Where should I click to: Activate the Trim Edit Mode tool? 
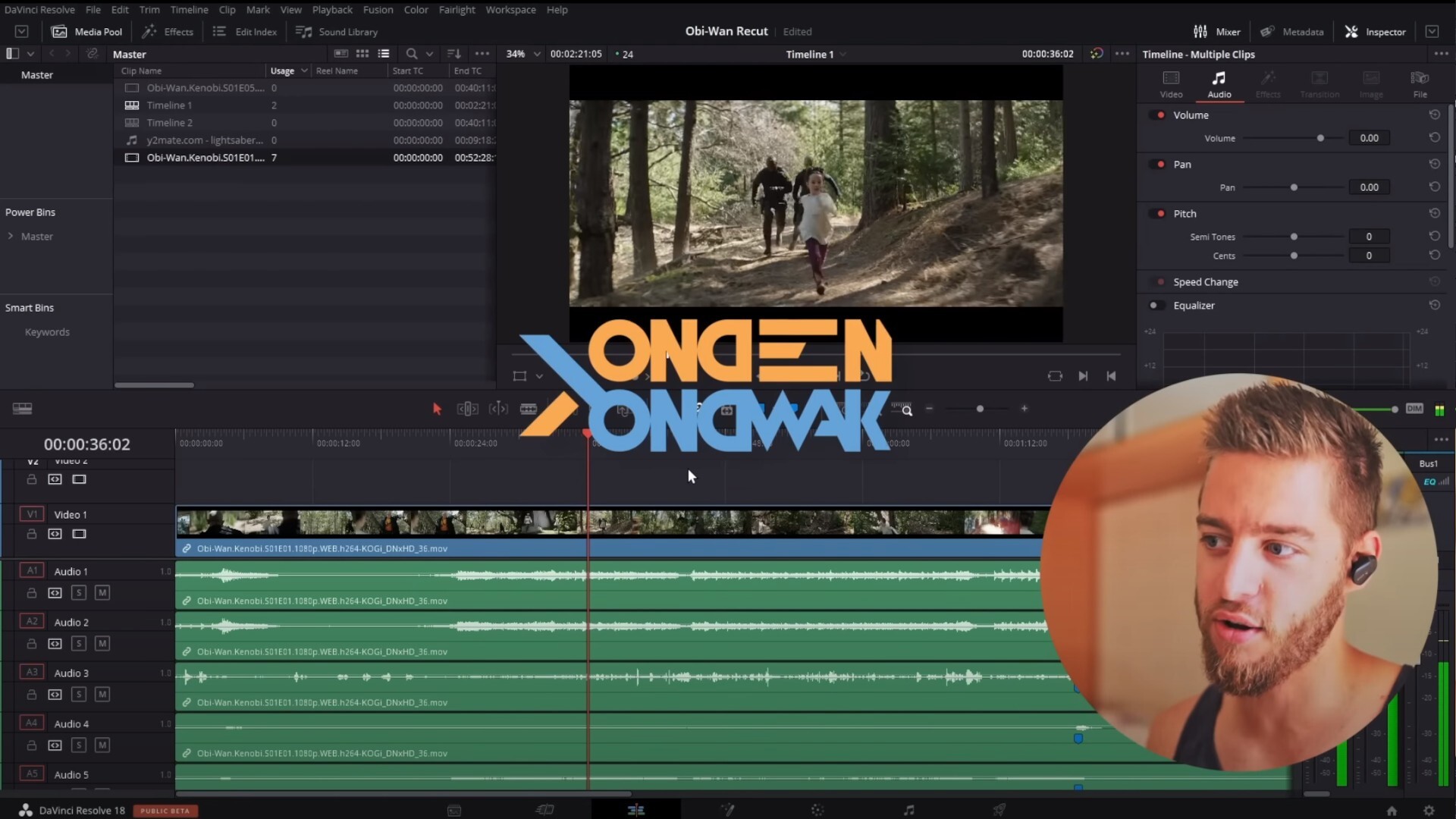click(x=467, y=409)
